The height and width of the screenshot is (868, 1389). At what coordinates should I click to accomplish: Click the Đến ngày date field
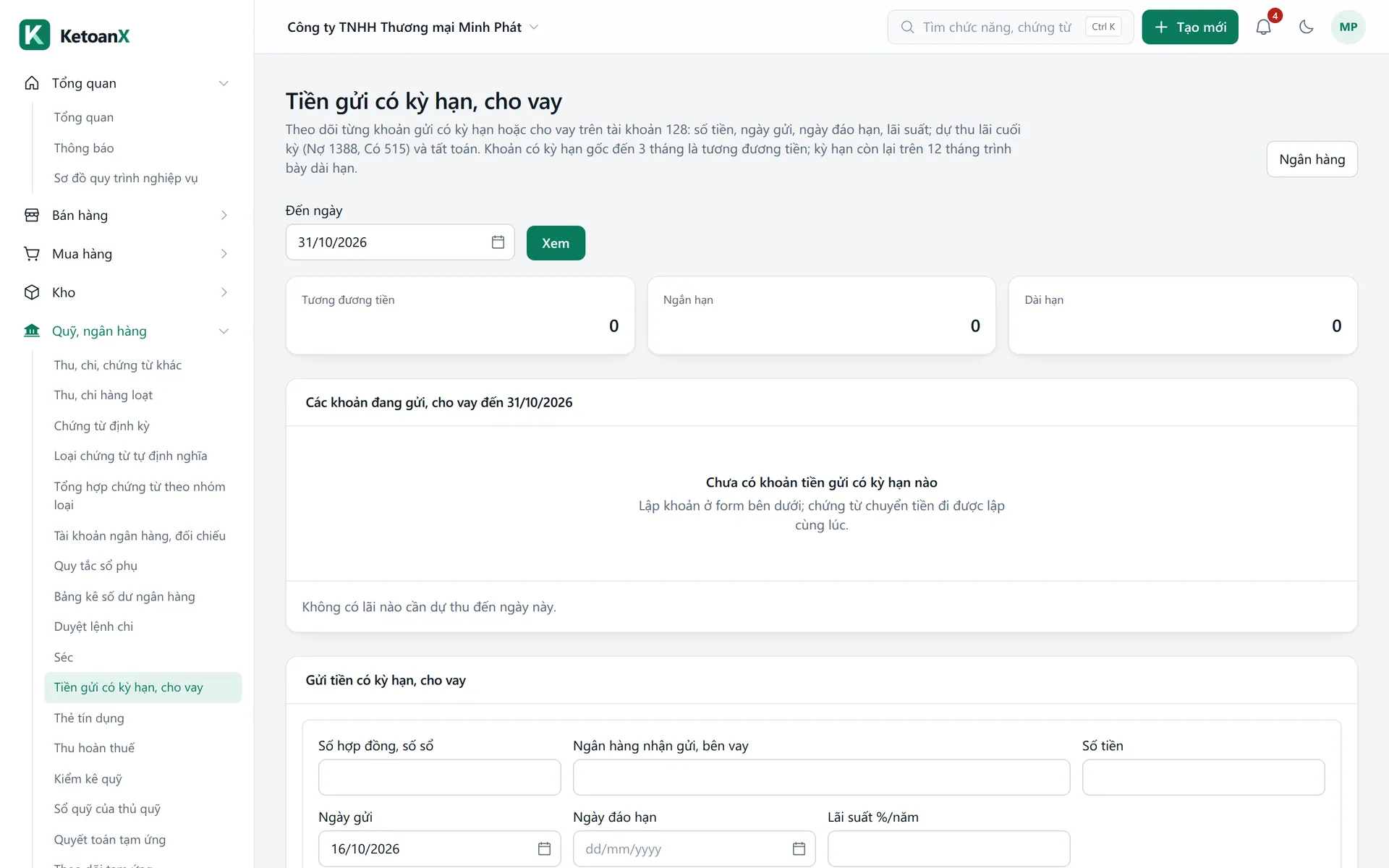tap(400, 242)
